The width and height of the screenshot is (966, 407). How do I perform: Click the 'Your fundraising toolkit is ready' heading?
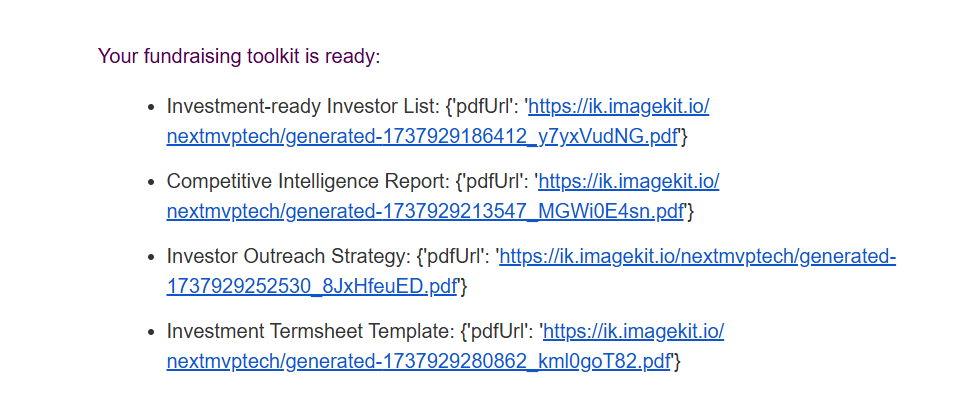(x=239, y=57)
